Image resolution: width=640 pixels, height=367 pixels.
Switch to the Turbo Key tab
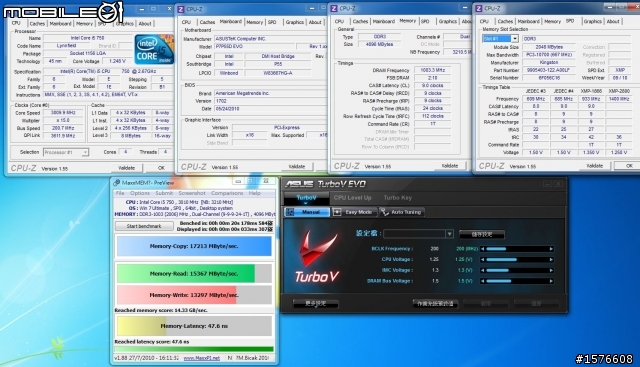coord(398,198)
